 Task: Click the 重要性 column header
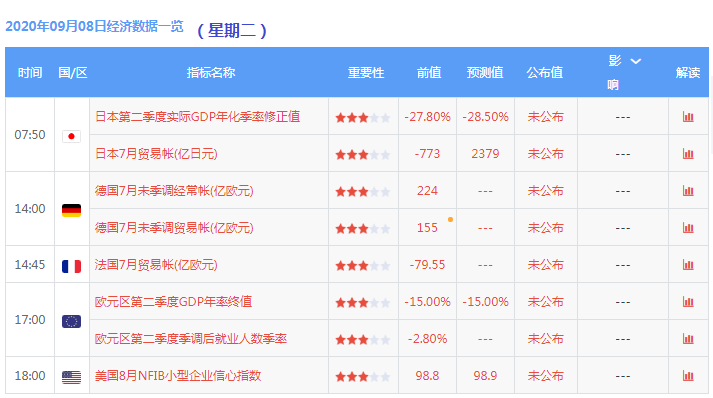(366, 73)
